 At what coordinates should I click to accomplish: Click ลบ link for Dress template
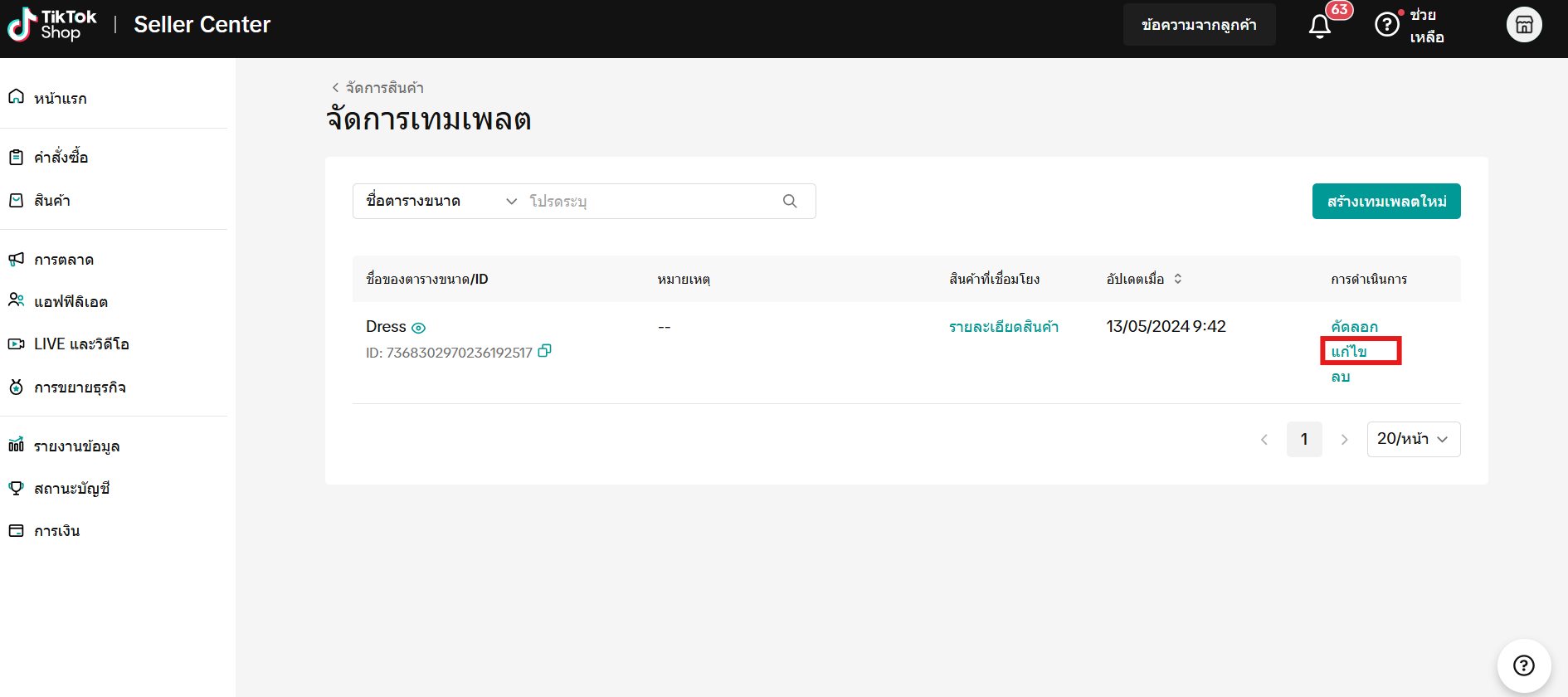pyautogui.click(x=1341, y=377)
